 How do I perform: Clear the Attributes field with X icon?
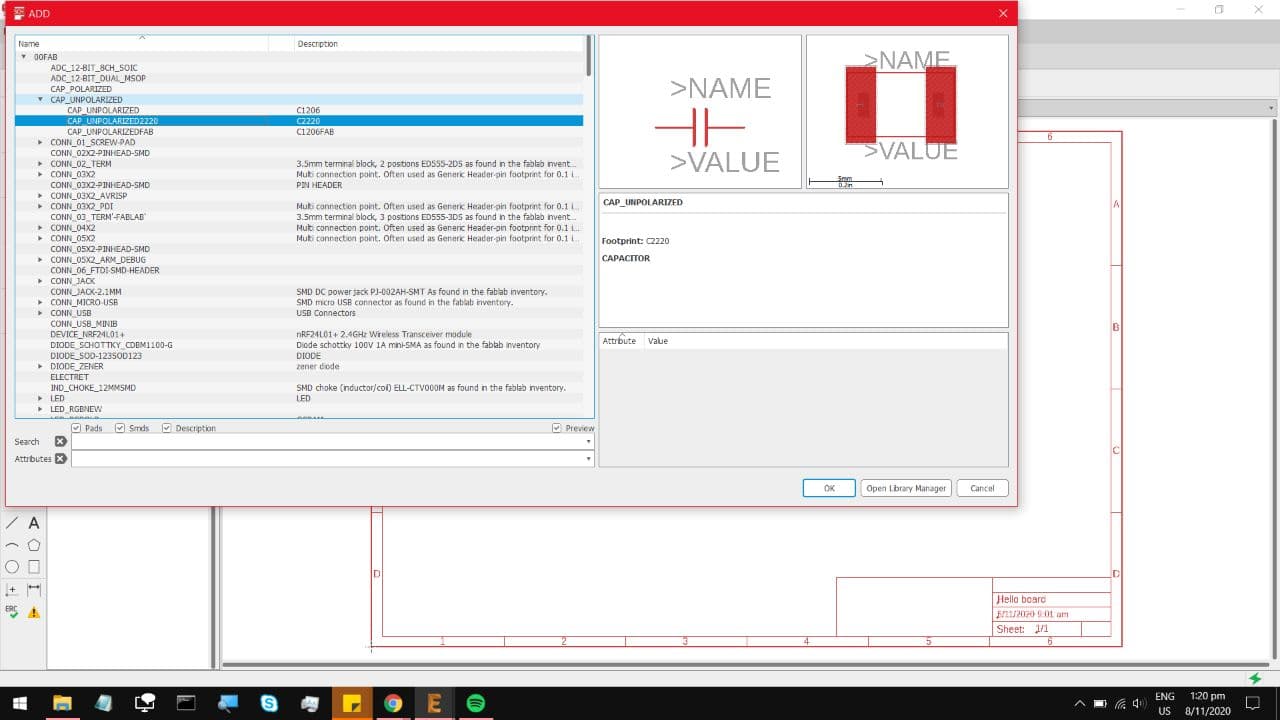coord(60,458)
